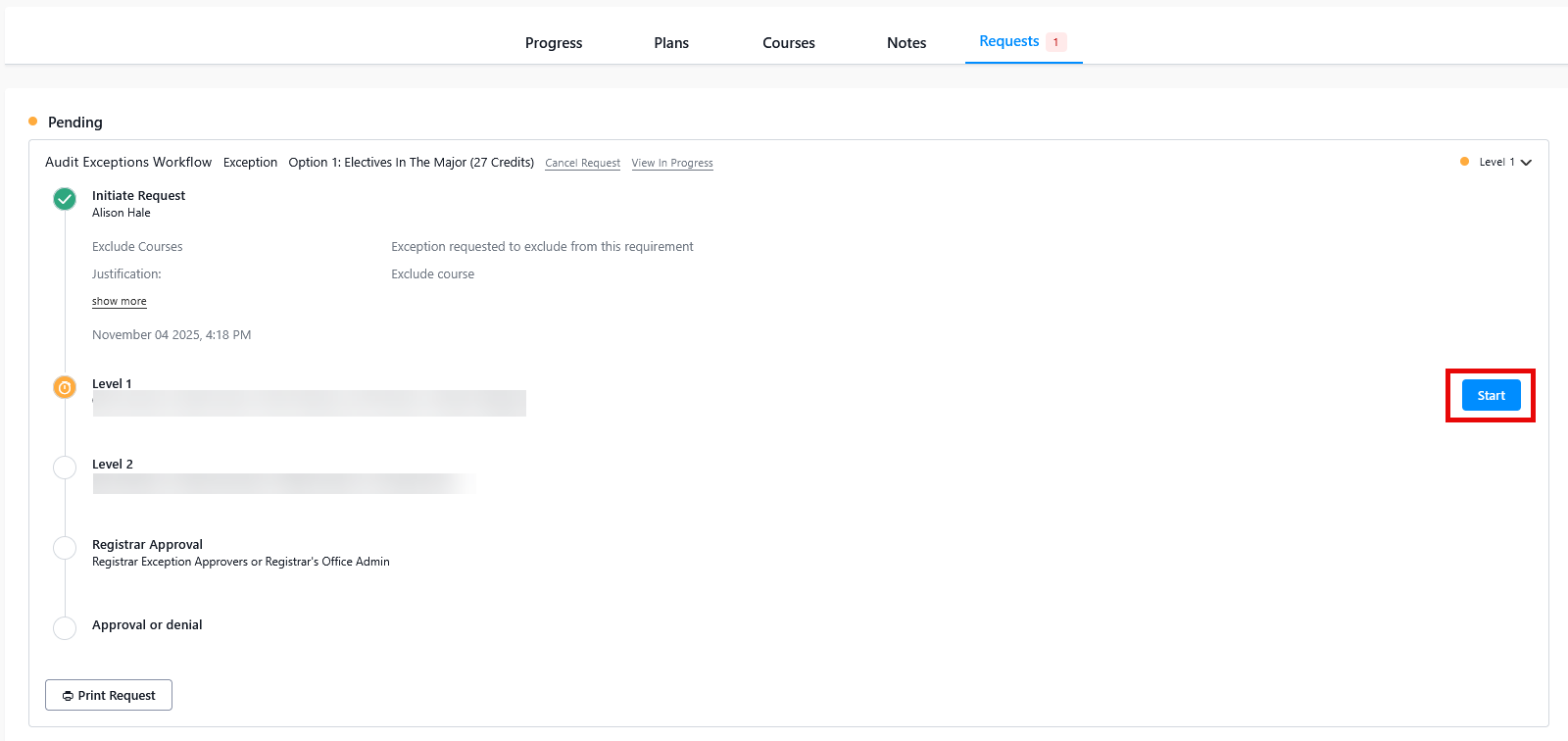The image size is (1568, 741).
Task: Go to the Courses tab
Action: 789,43
